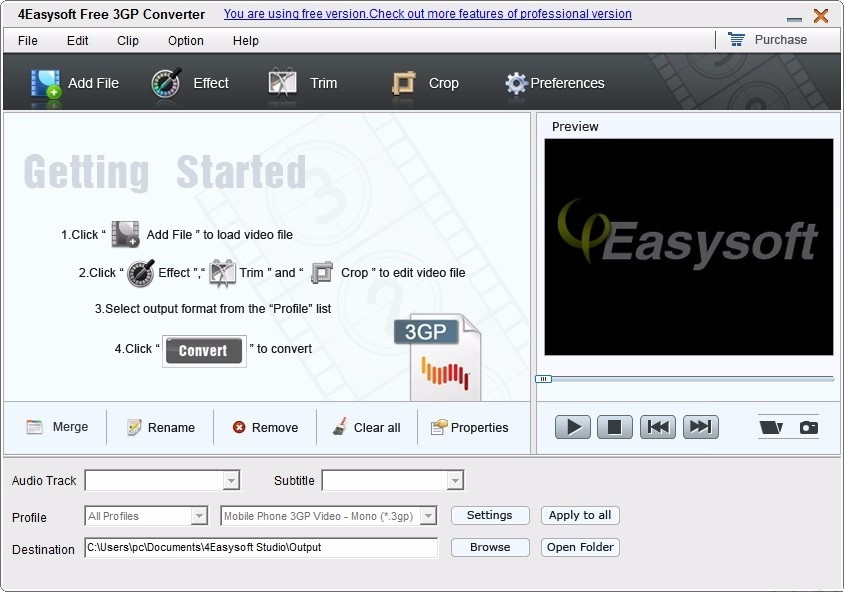Screen dimensions: 844x592
Task: Take a snapshot with camera icon
Action: pyautogui.click(x=808, y=427)
